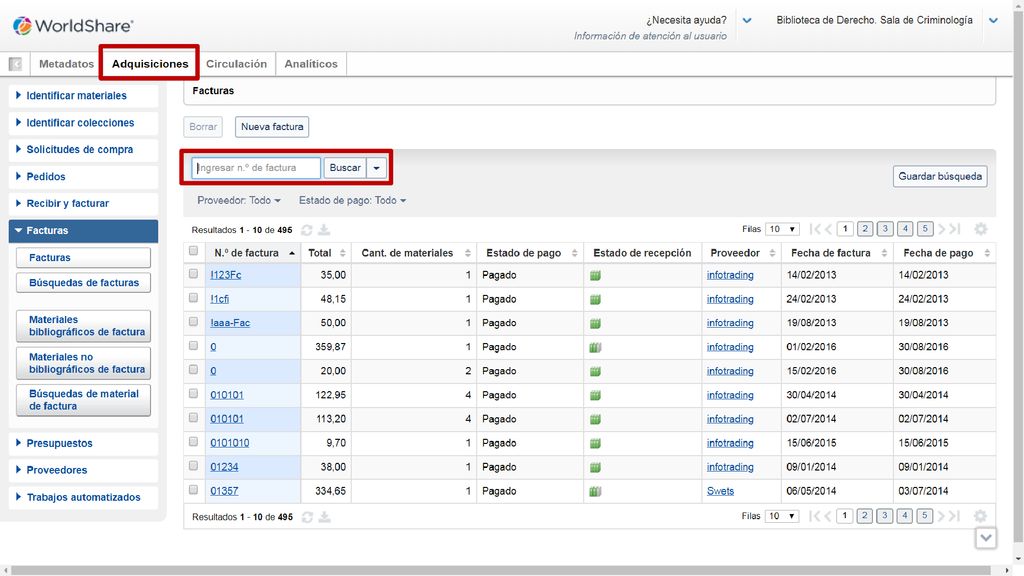Open the Buscar options dropdown arrow
The height and width of the screenshot is (576, 1024).
pos(376,168)
